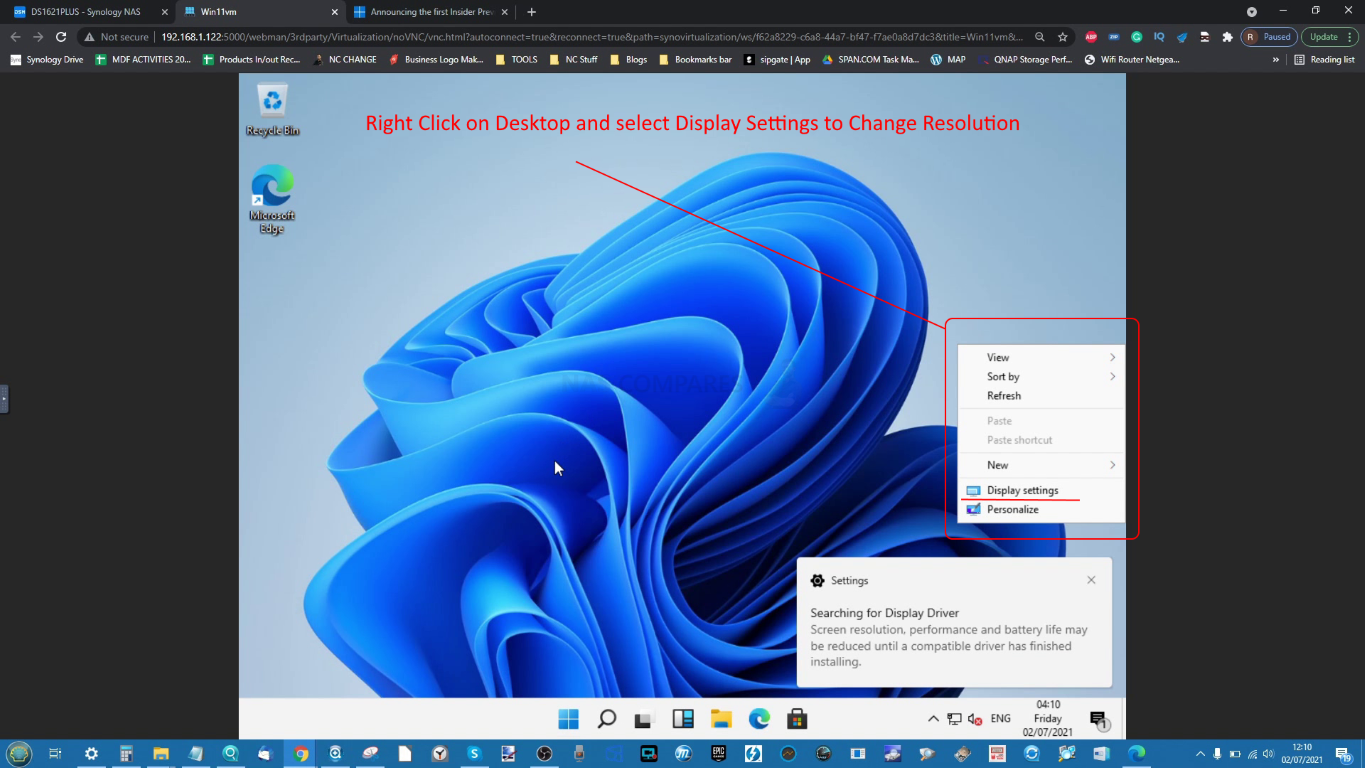This screenshot has width=1365, height=768.
Task: Bookmark this page with the star icon
Action: point(1063,36)
